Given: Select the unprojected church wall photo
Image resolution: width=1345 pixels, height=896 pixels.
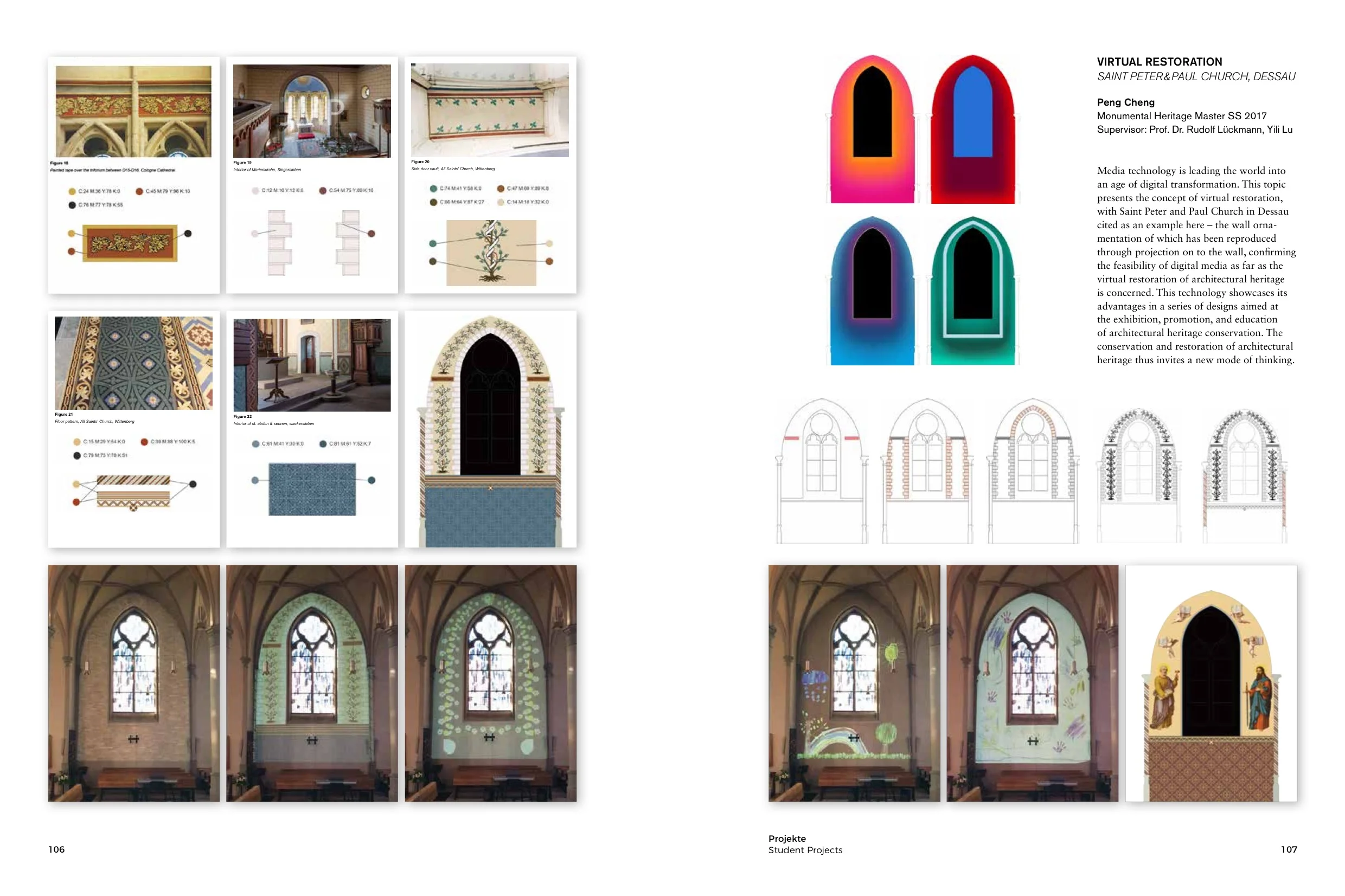Looking at the screenshot, I should click(x=133, y=683).
